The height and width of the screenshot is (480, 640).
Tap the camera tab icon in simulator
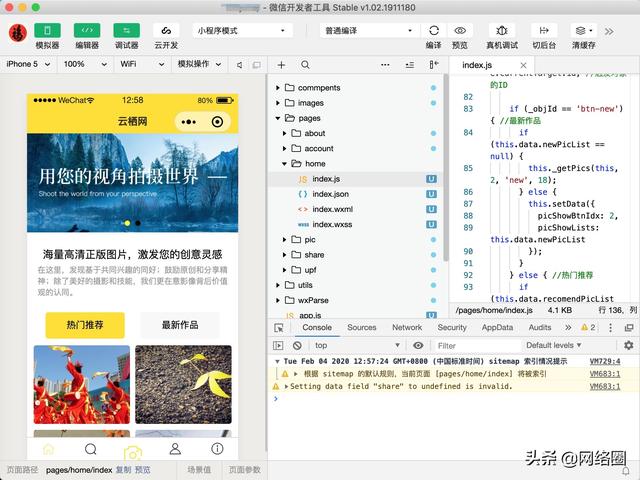tap(133, 453)
